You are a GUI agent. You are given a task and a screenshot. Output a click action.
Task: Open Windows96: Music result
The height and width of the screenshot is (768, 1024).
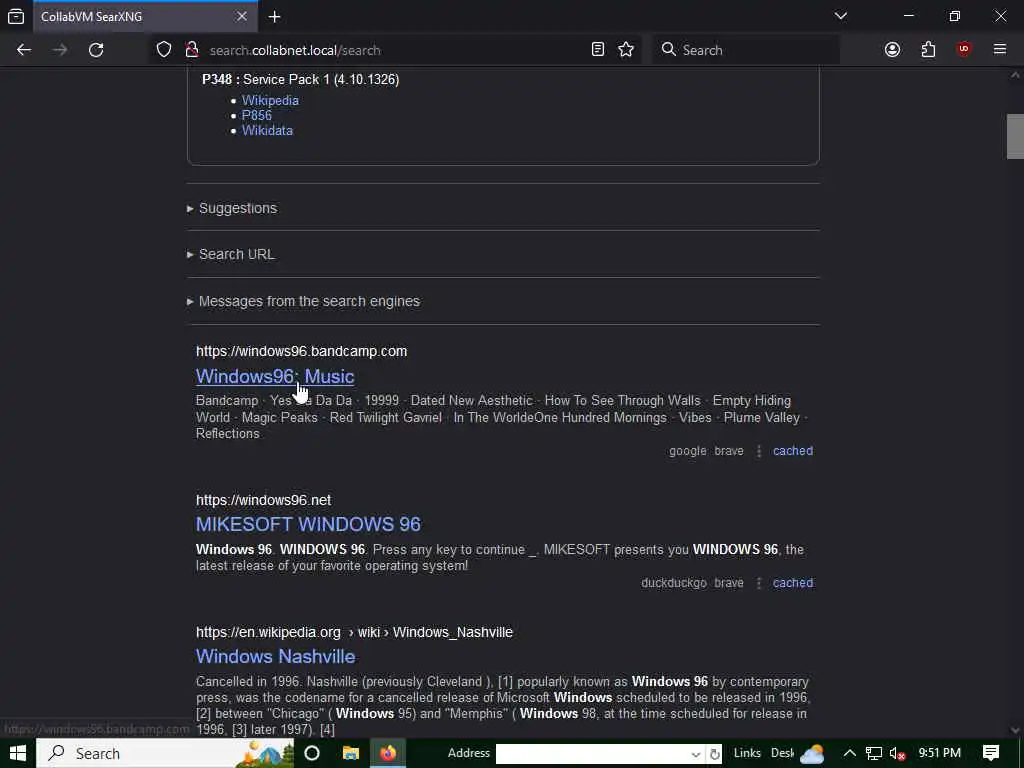click(275, 376)
